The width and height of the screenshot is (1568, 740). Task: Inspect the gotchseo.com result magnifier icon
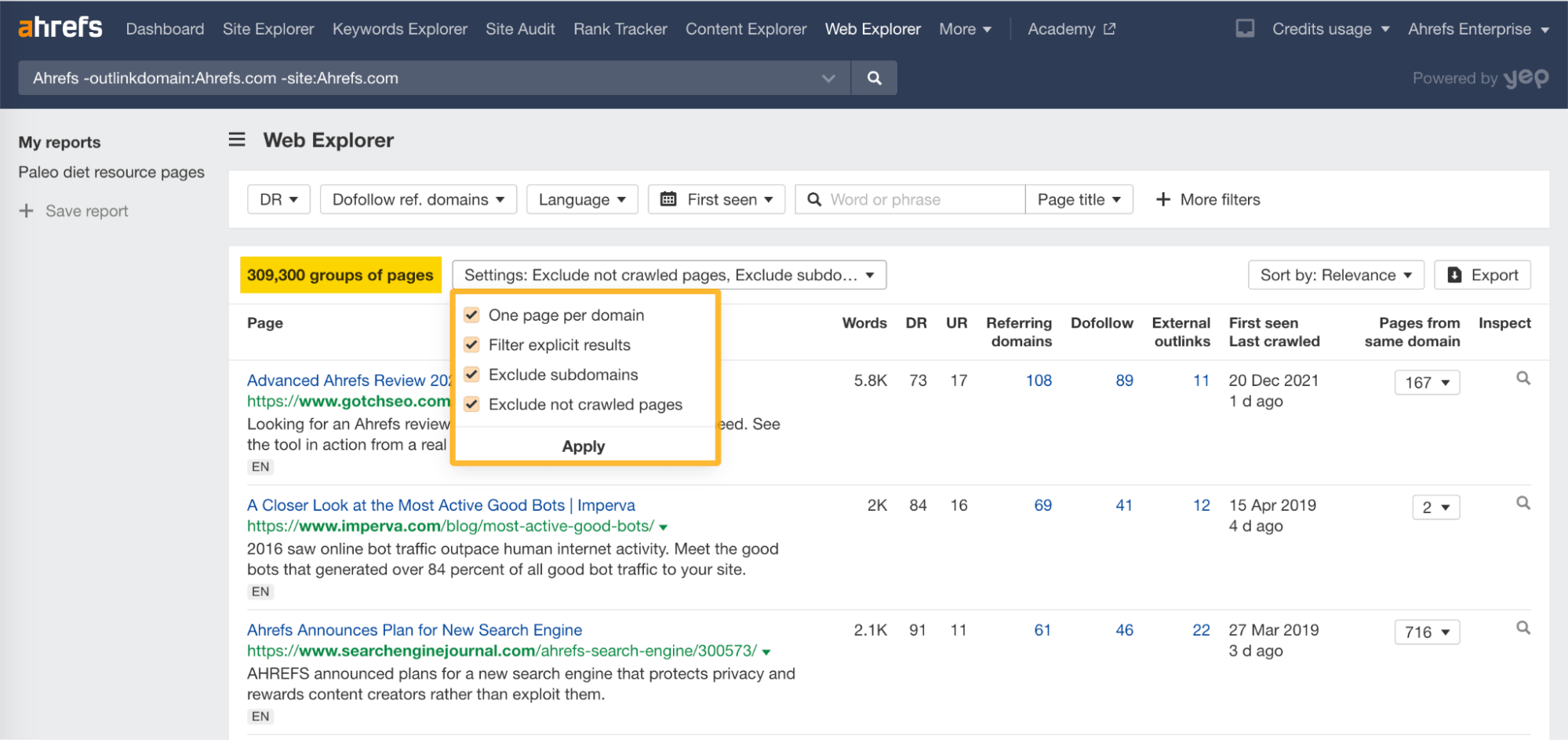[x=1523, y=378]
